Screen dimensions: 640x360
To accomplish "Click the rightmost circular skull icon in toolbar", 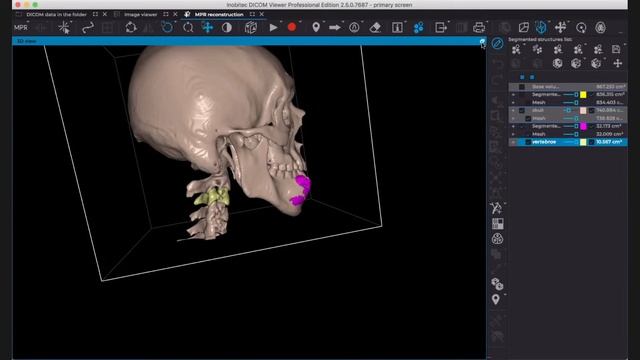I will (600, 28).
